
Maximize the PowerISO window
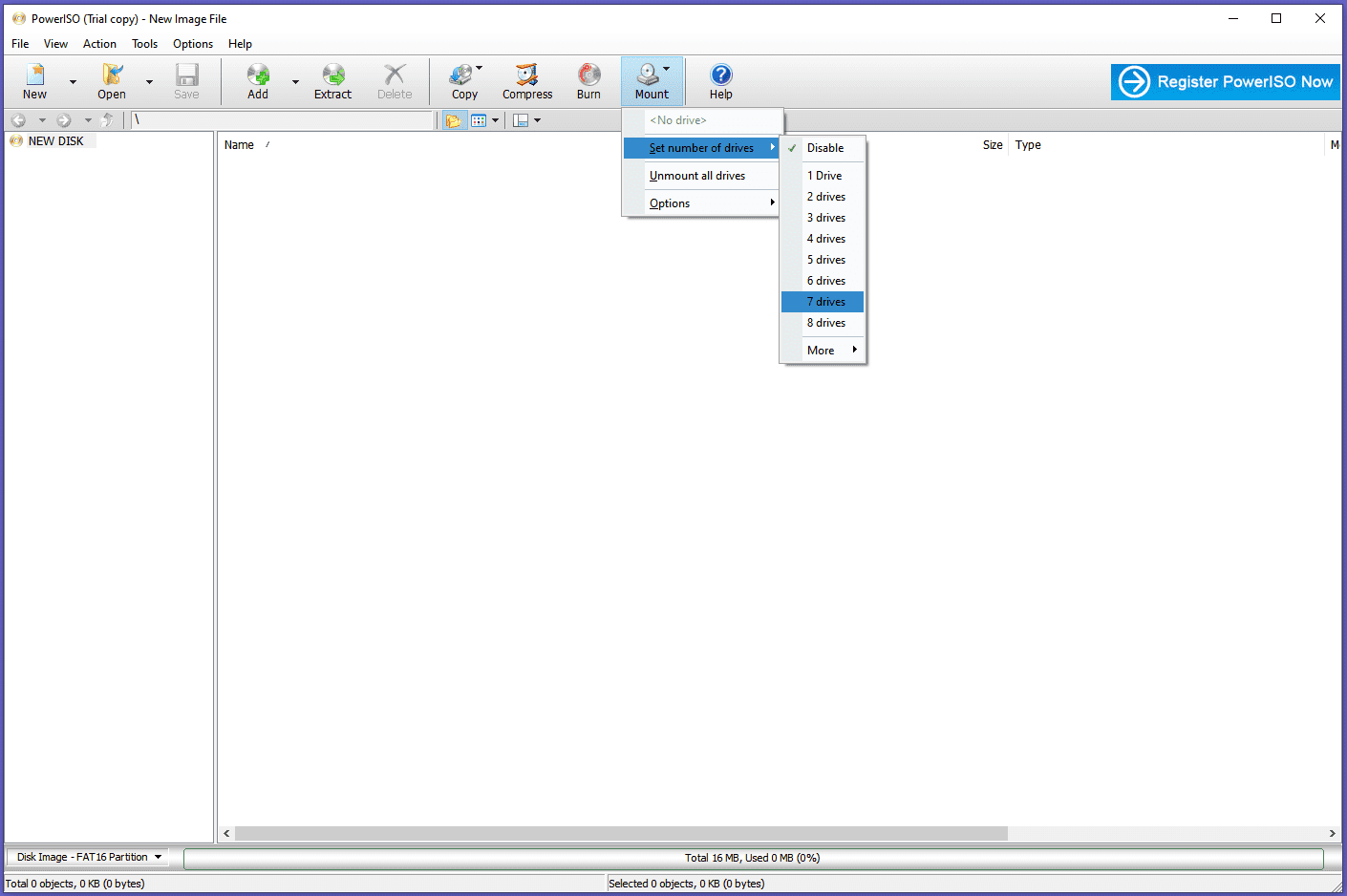(1276, 18)
